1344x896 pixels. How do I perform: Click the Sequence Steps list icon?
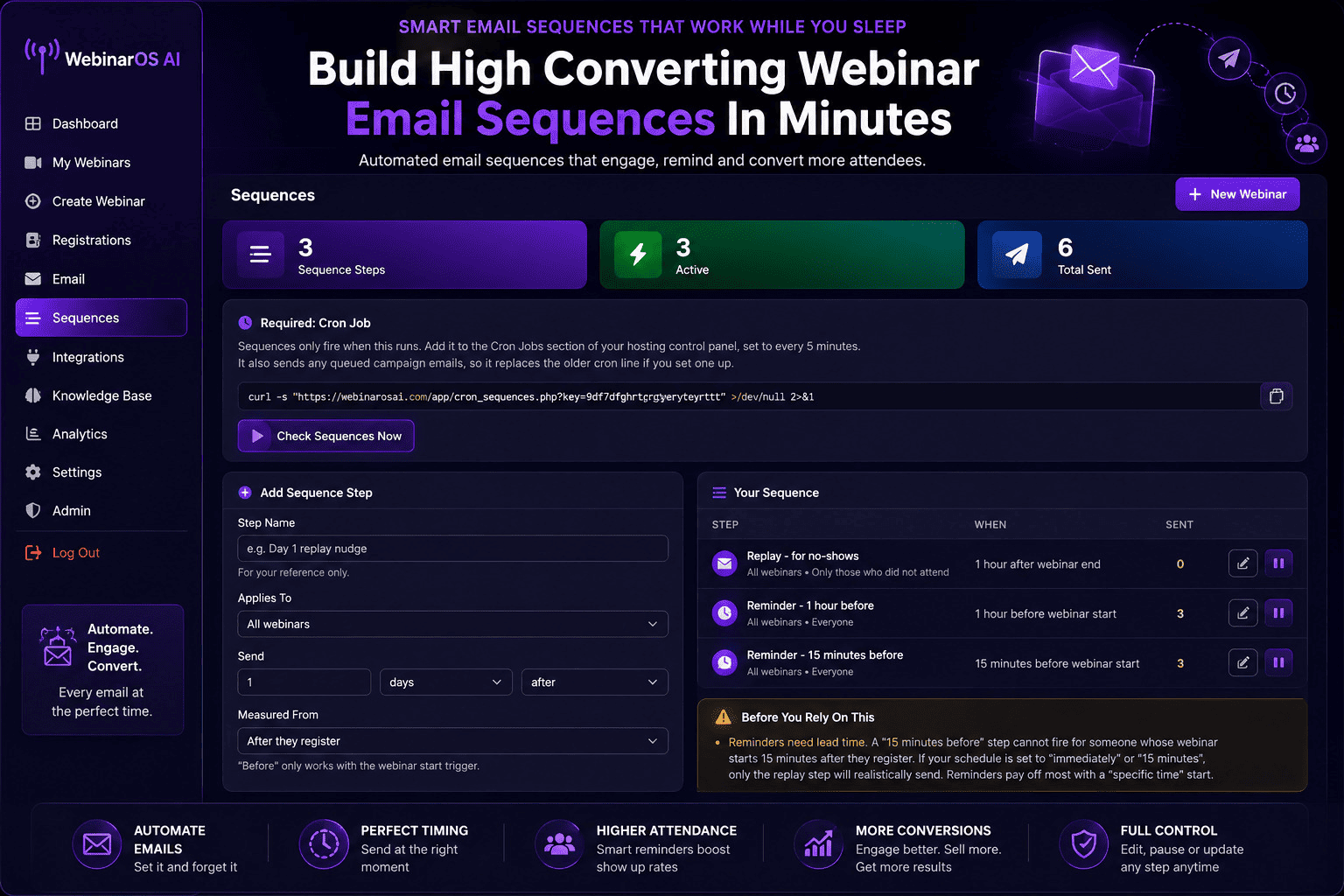point(260,255)
